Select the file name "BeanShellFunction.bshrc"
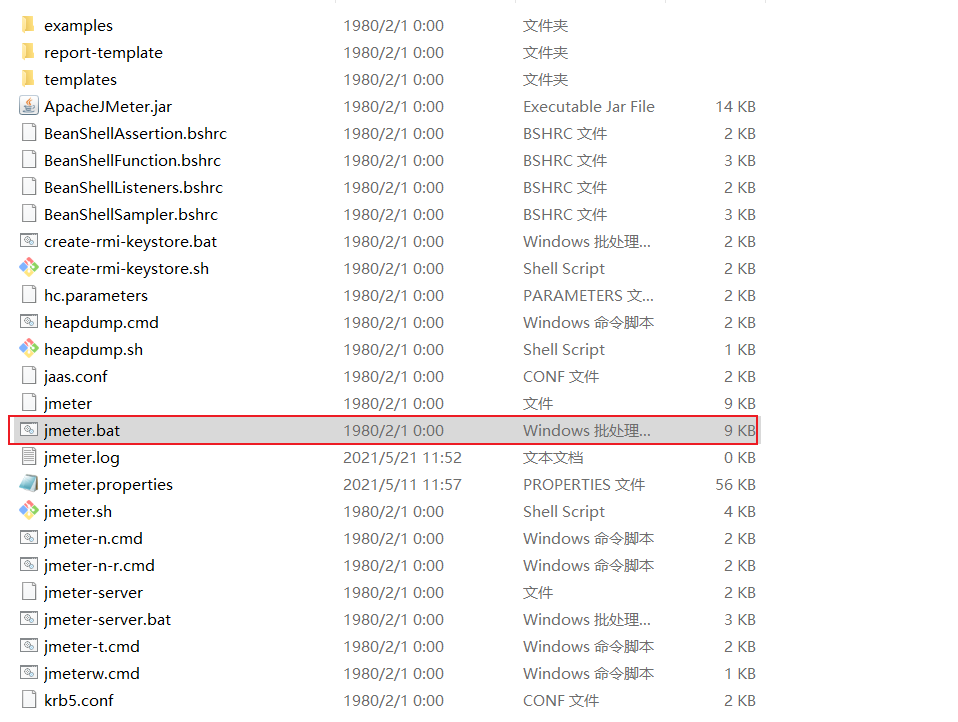958x722 pixels. (133, 160)
